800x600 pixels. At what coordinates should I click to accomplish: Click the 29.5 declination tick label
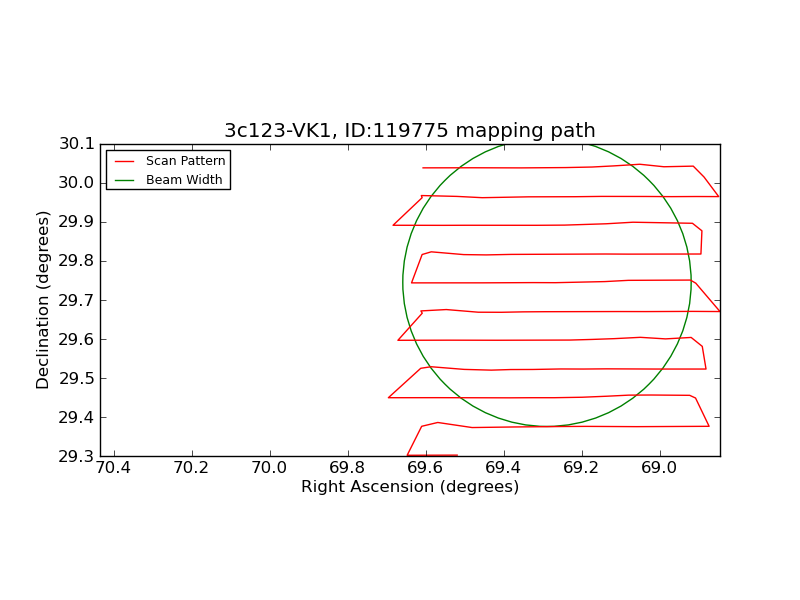pyautogui.click(x=77, y=379)
